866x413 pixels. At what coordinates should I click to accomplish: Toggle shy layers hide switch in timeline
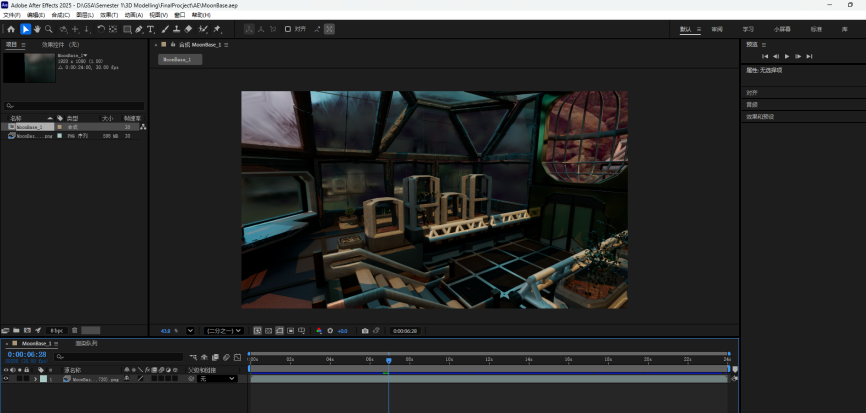[204, 357]
